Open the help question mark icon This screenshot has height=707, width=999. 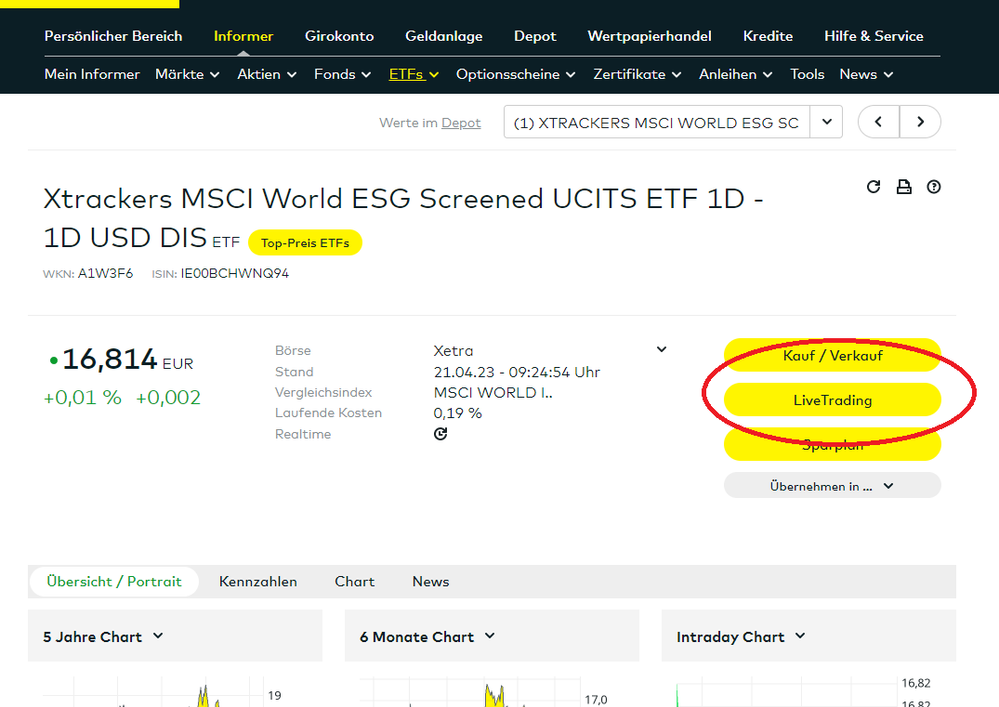click(934, 187)
